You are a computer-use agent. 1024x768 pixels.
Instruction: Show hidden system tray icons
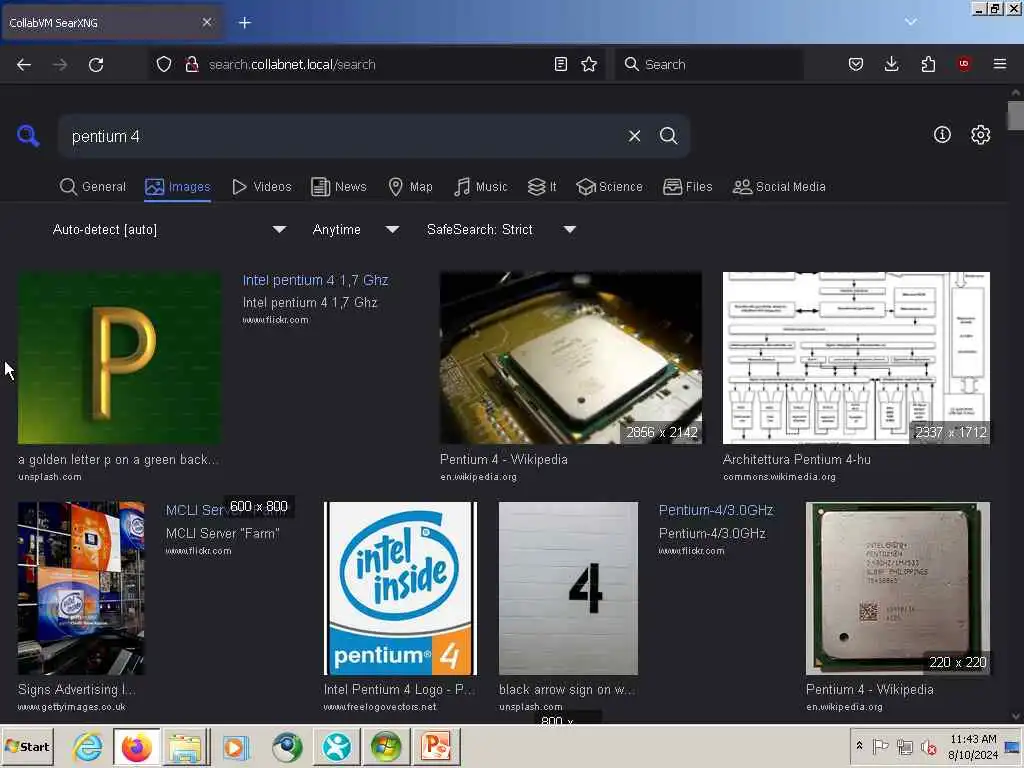pyautogui.click(x=859, y=746)
